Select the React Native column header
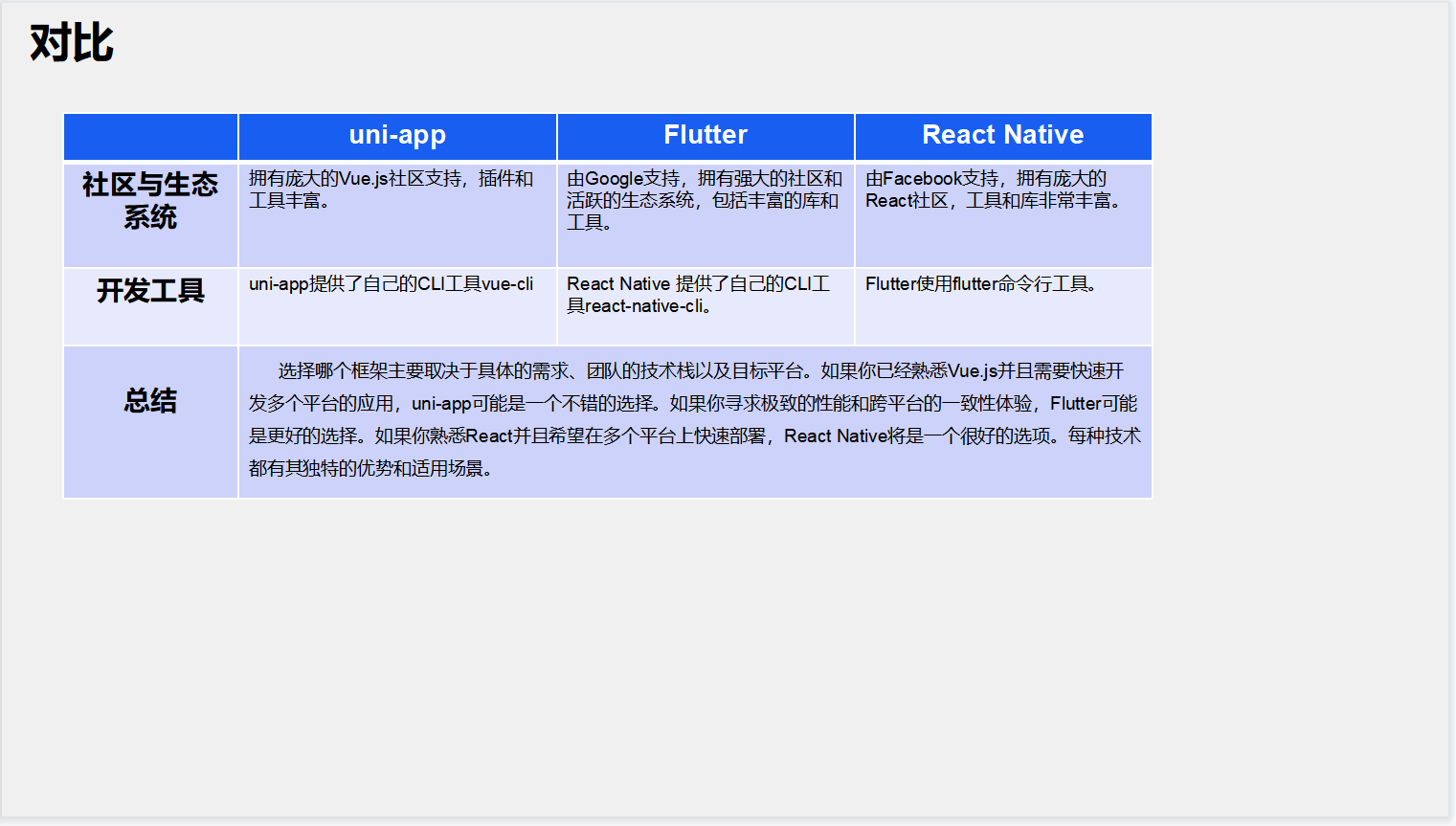1456x826 pixels. point(1001,136)
